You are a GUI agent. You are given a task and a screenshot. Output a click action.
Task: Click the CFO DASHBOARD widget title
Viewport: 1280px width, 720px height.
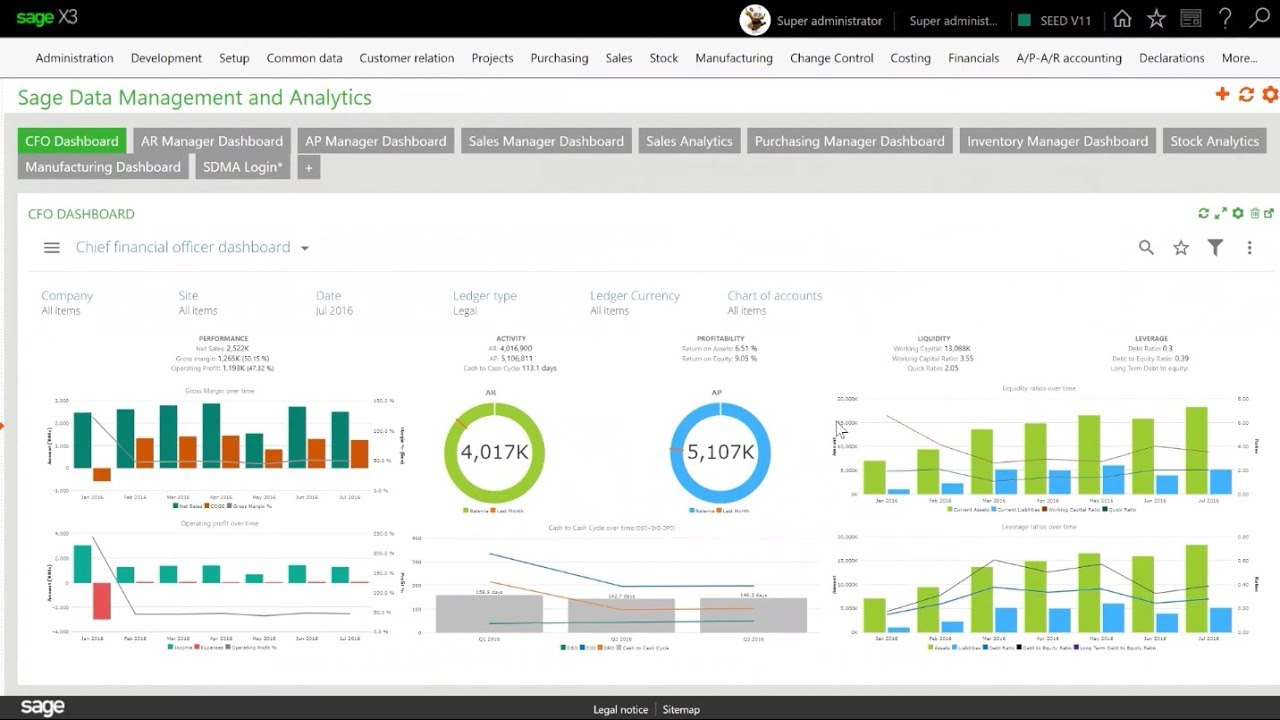click(81, 214)
